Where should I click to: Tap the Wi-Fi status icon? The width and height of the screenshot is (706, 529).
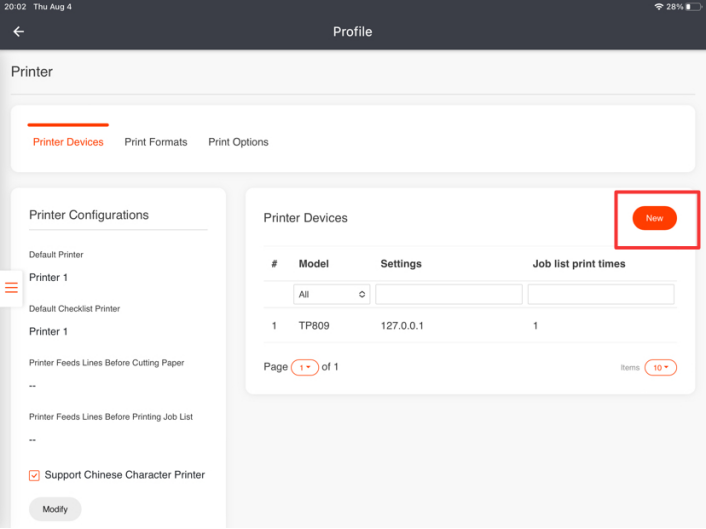click(x=659, y=7)
